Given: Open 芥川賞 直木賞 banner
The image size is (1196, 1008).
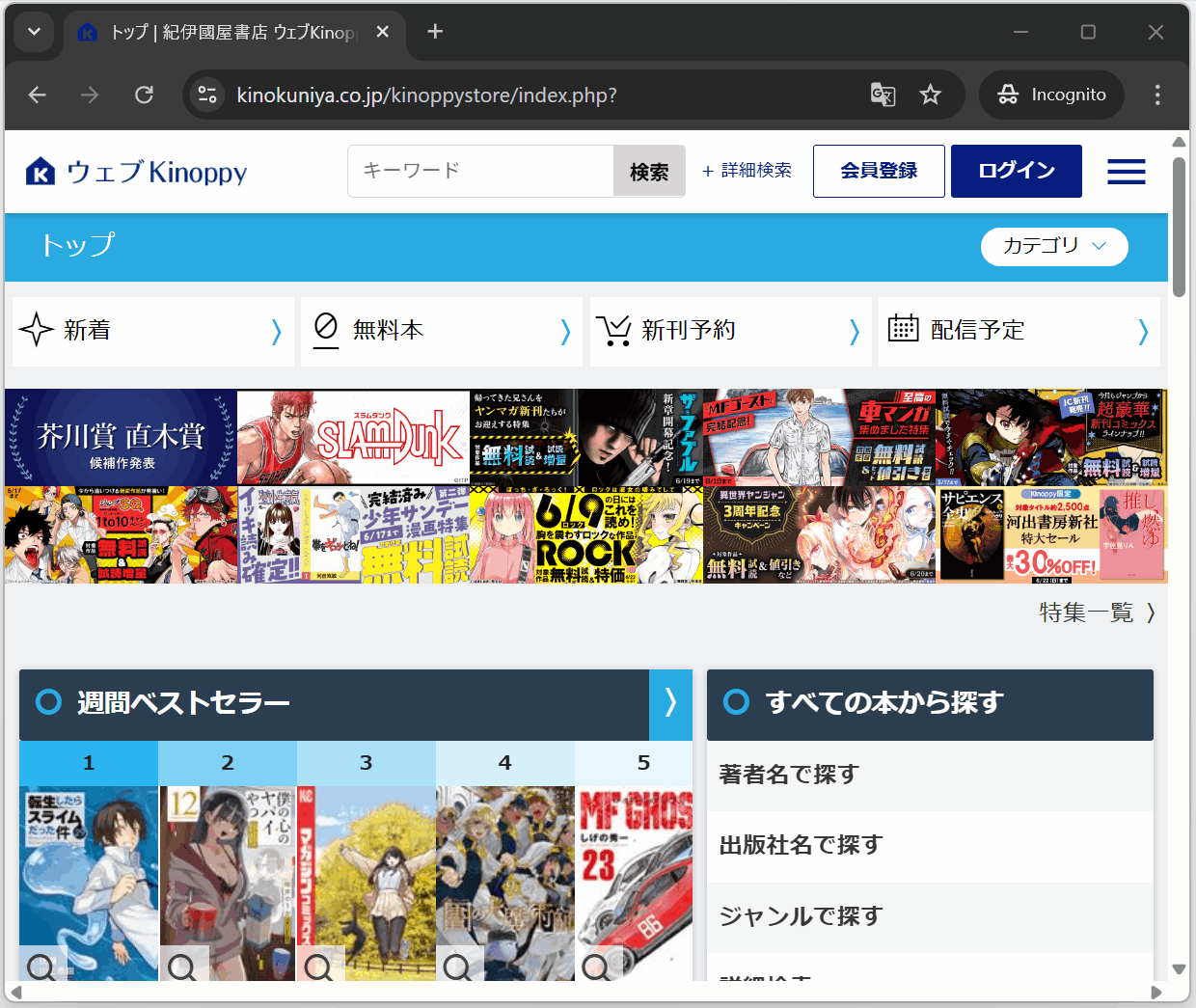Looking at the screenshot, I should coord(121,437).
